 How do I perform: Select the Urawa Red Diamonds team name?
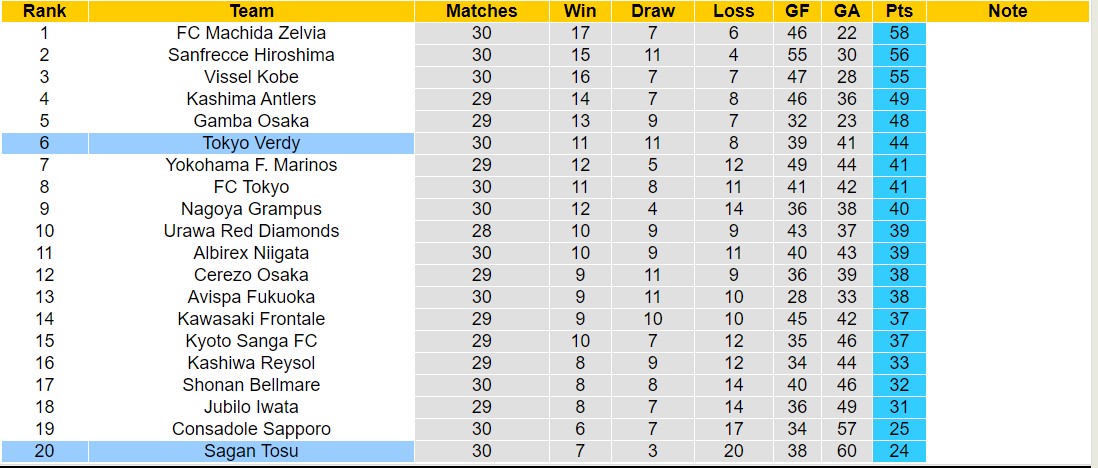click(251, 231)
